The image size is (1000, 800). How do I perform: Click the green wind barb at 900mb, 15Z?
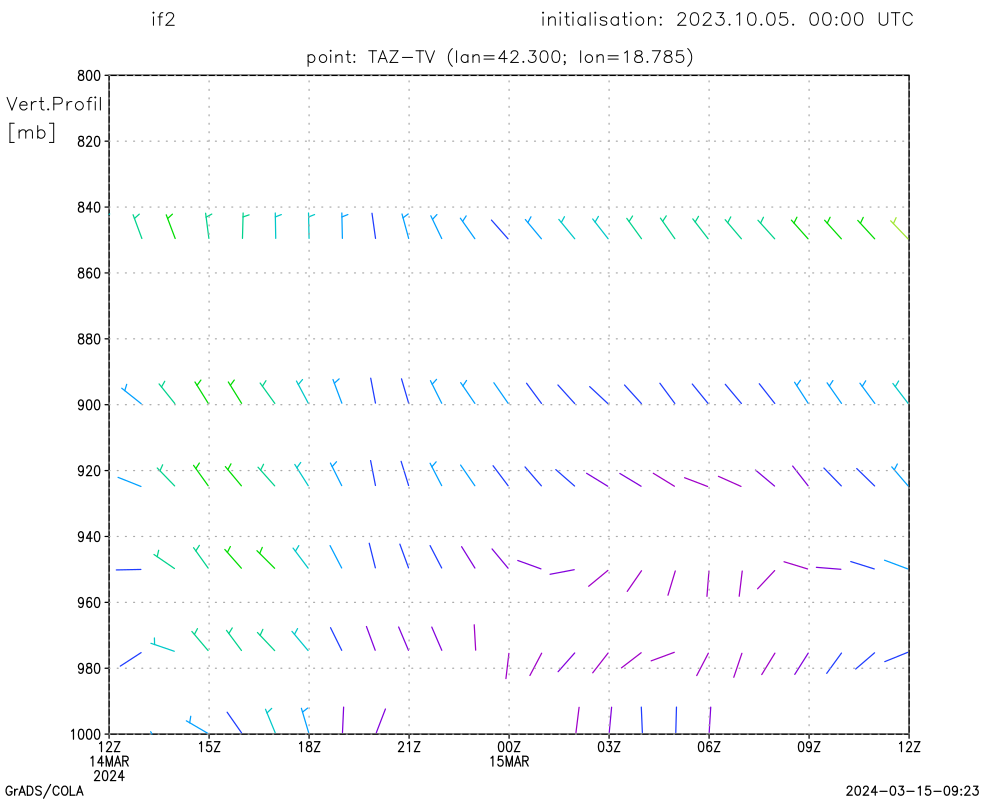(202, 392)
